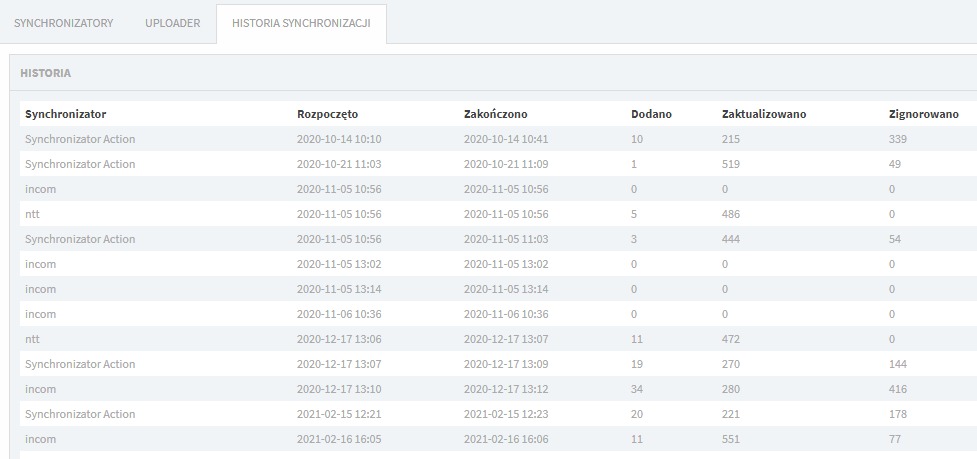Click end time 2020-12-17 13:12
This screenshot has width=977, height=459.
[x=506, y=389]
